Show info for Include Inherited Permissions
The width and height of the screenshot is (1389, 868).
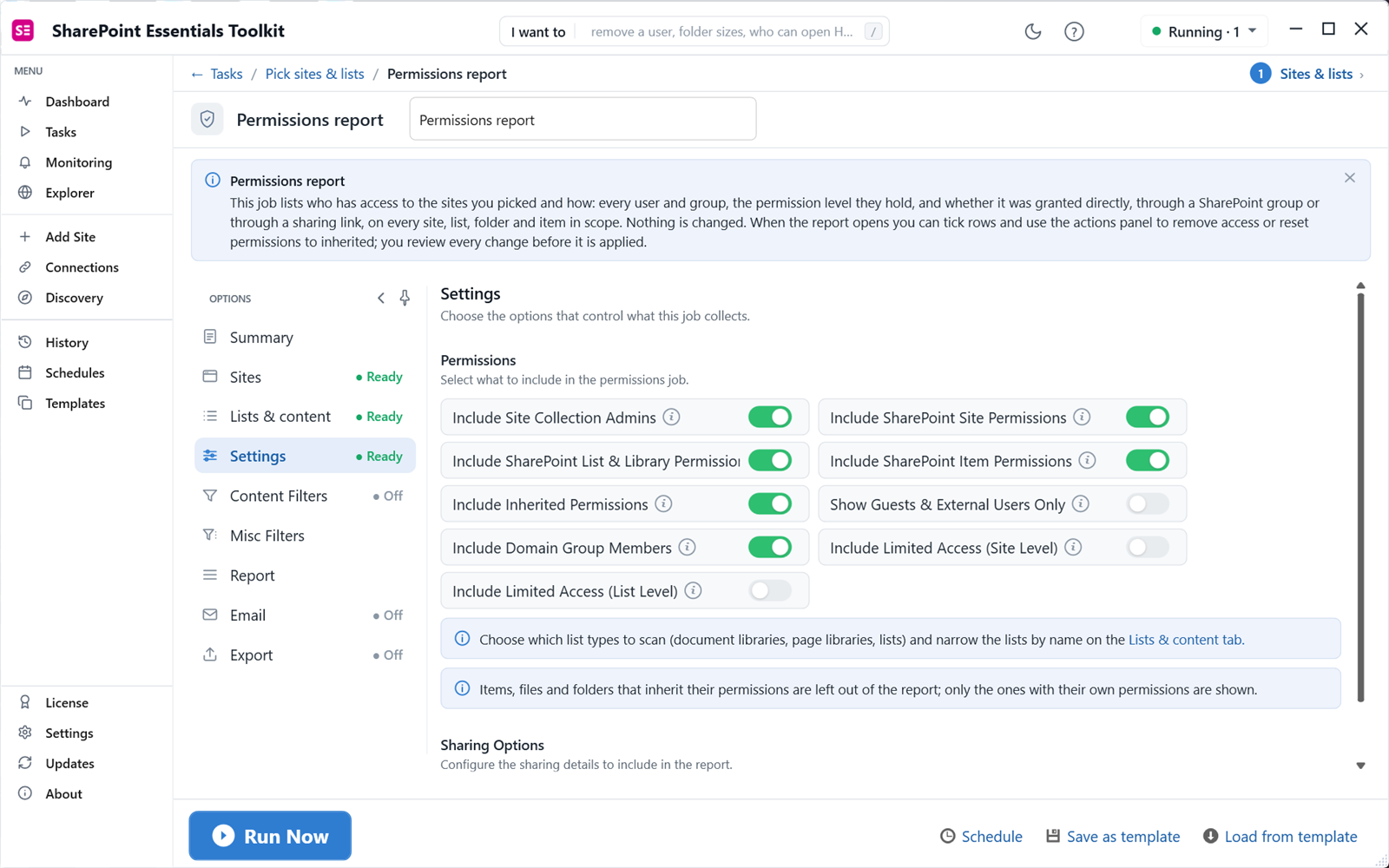pos(663,504)
